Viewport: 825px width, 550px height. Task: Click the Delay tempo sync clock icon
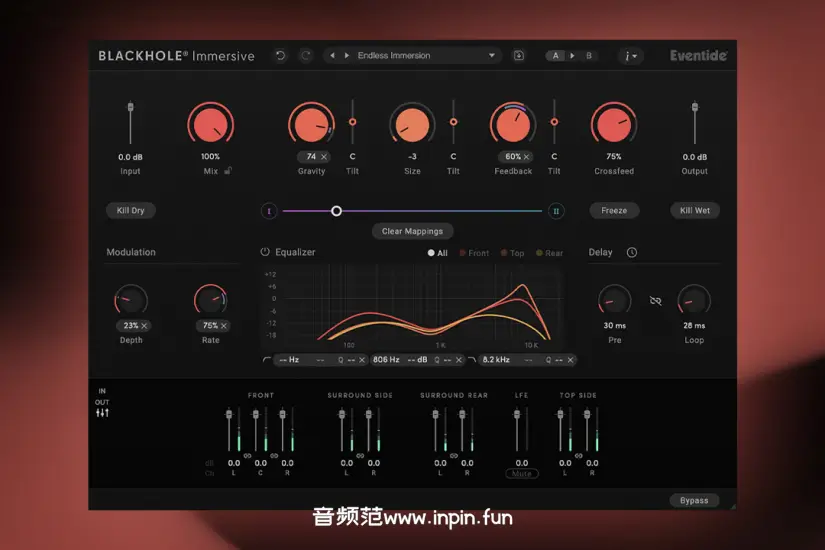(x=632, y=253)
